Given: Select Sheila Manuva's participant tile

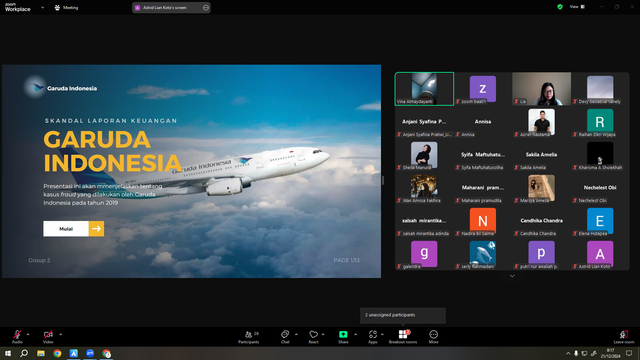Looking at the screenshot, I should (424, 155).
